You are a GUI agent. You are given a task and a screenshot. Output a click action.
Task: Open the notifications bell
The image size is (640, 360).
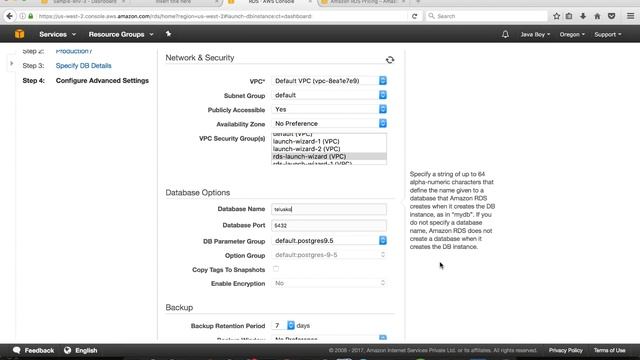click(505, 34)
